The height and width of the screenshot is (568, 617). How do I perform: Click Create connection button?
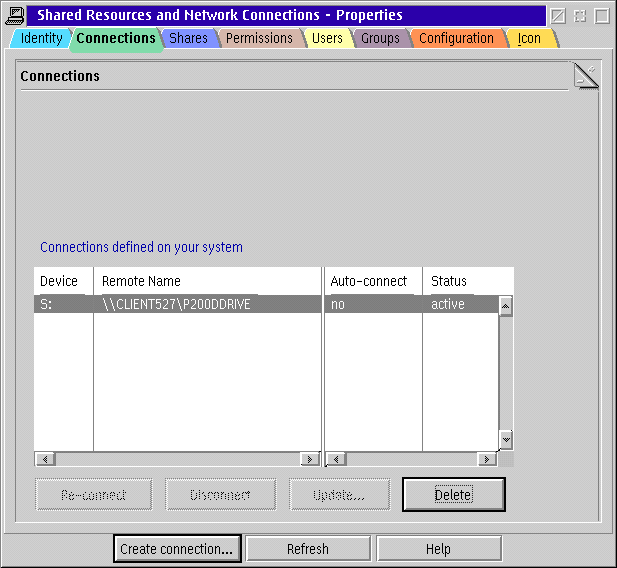coord(177,549)
